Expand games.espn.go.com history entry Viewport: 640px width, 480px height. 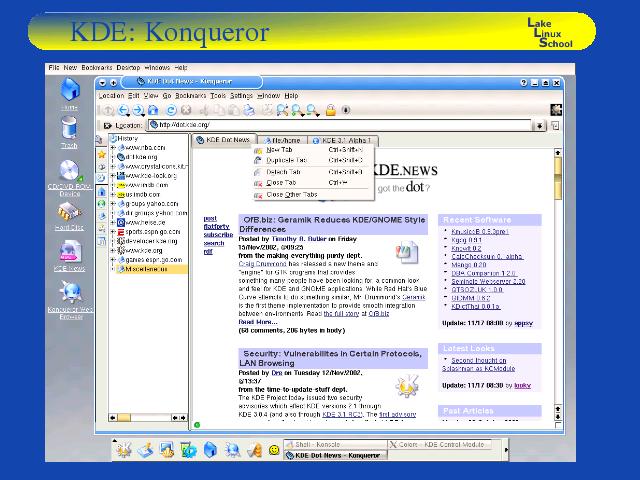[113, 260]
